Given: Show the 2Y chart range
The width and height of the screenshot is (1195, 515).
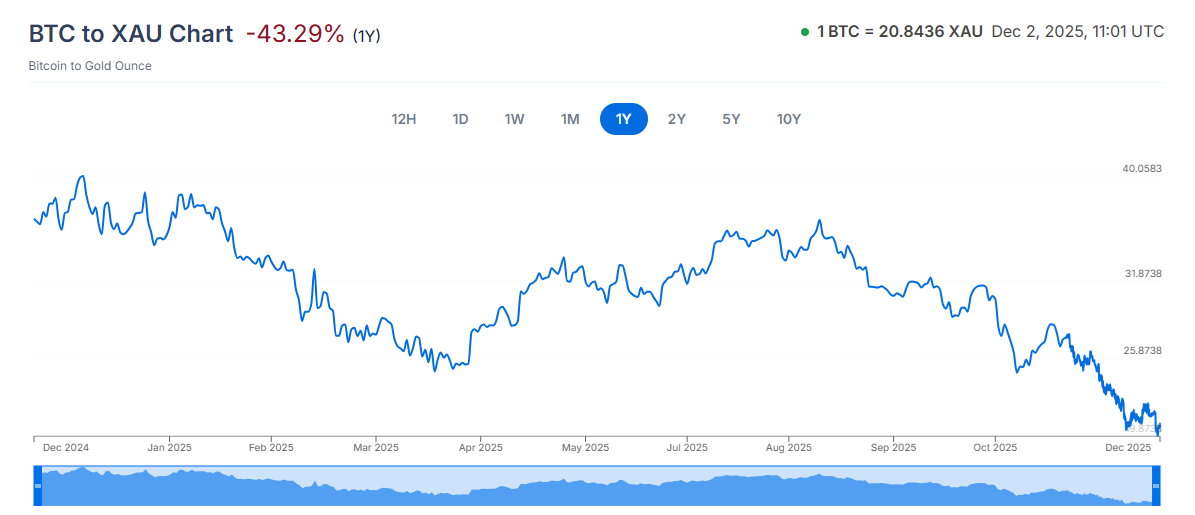Looking at the screenshot, I should coord(677,119).
